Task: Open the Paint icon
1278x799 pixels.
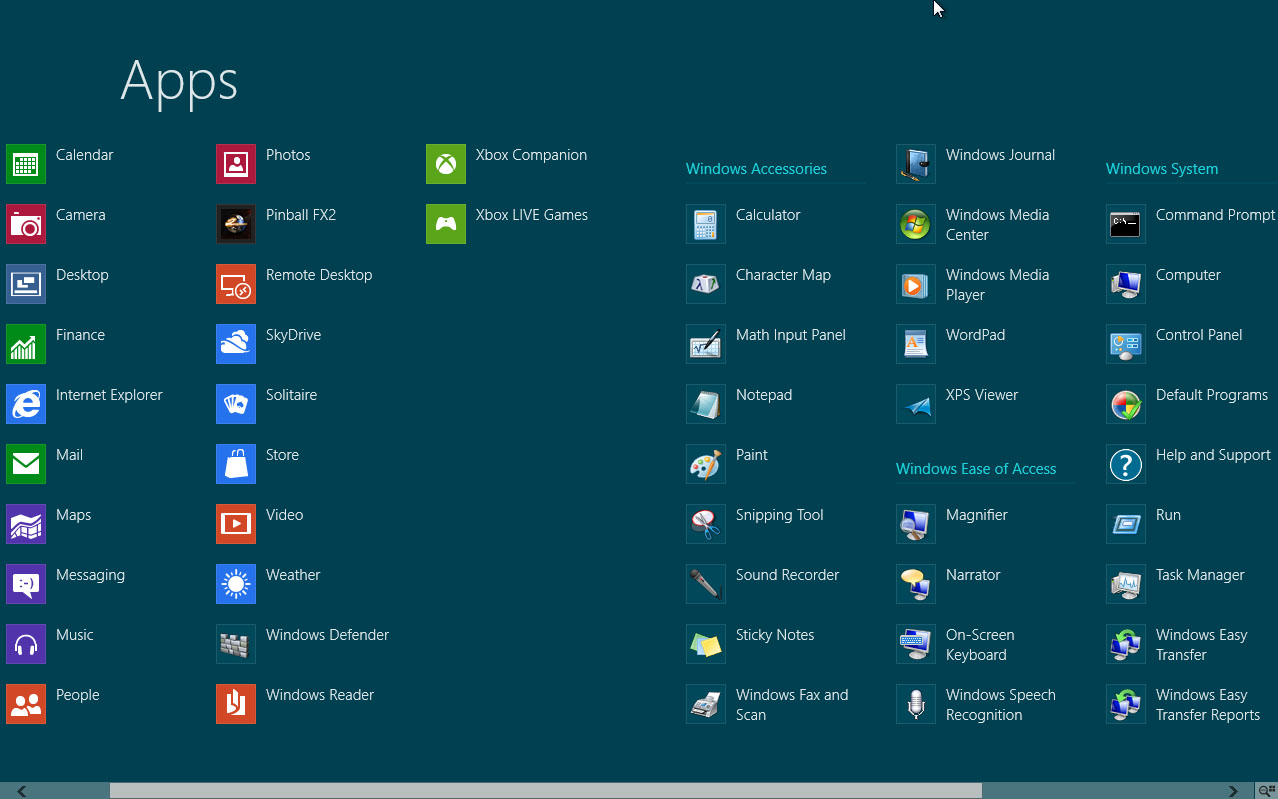Action: 706,464
